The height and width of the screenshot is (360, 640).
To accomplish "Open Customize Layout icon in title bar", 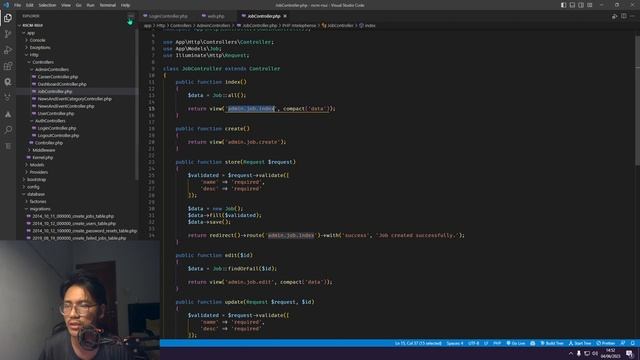I will click(x=590, y=5).
